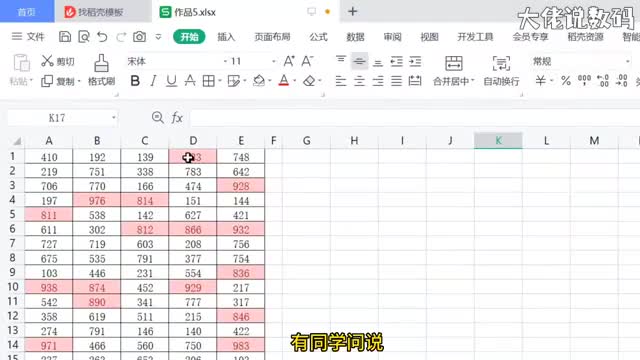Screen dimensions: 640x360
Task: Open the borders dropdown arrow
Action: pos(220,81)
